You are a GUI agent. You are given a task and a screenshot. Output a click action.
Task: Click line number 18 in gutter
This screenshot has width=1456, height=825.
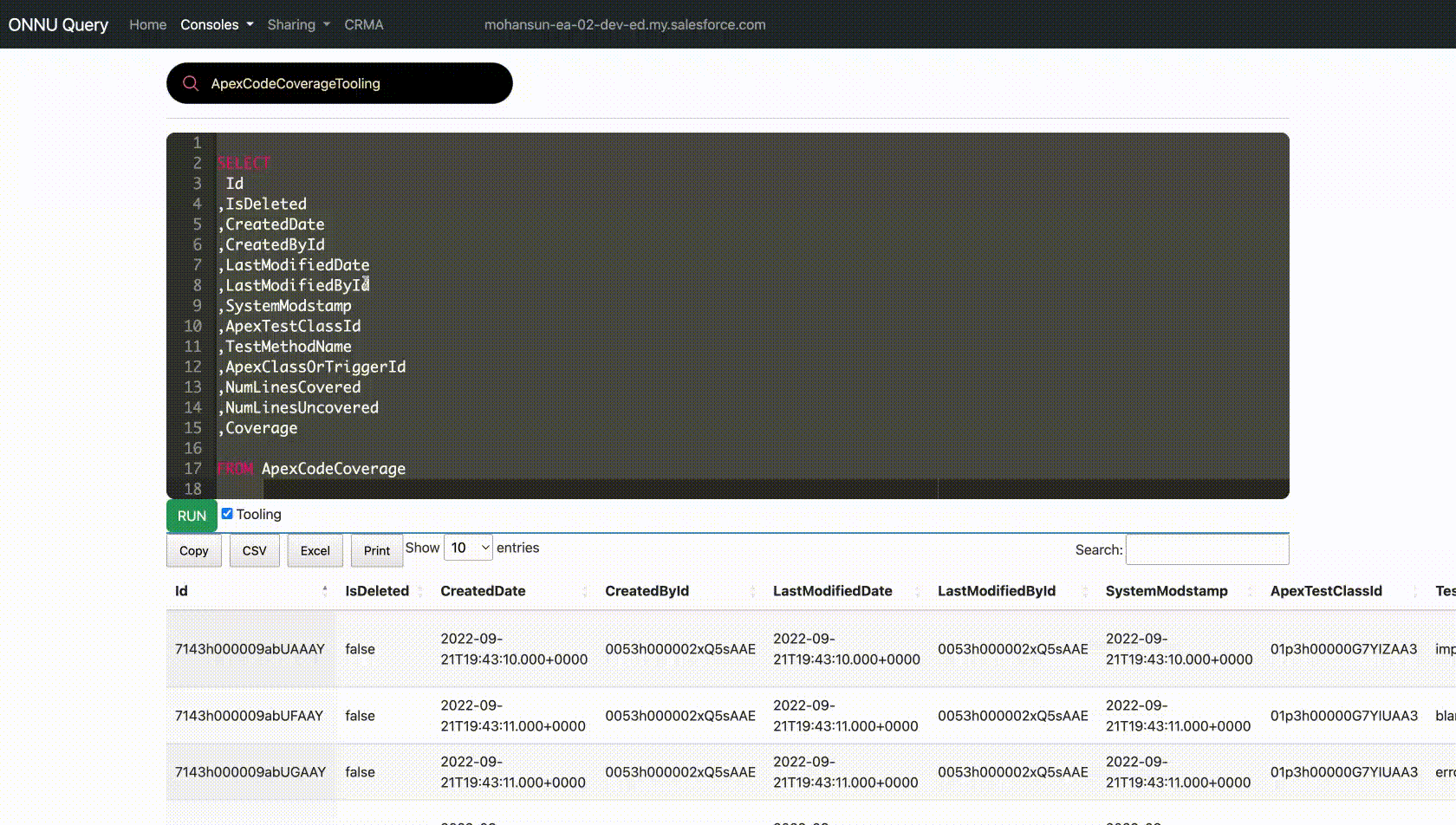192,489
